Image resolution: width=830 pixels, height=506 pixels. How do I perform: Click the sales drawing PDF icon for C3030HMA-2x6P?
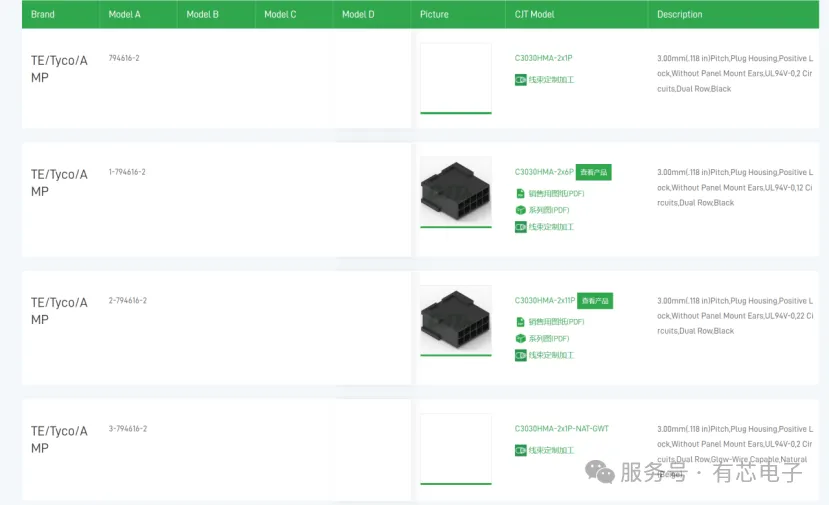[x=520, y=193]
